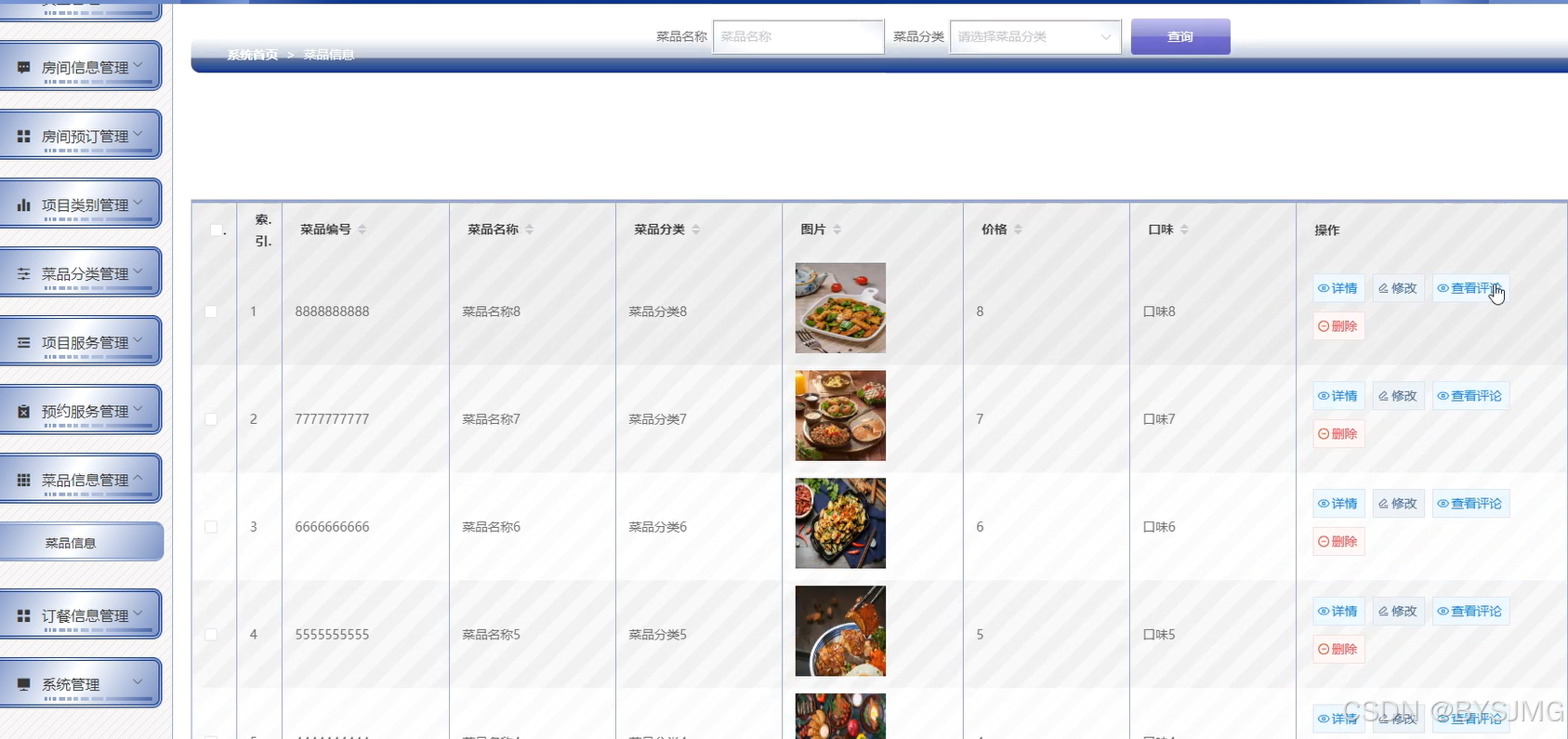The image size is (1568, 739).
Task: Sort by 菜品分类 column arrows
Action: coord(696,230)
